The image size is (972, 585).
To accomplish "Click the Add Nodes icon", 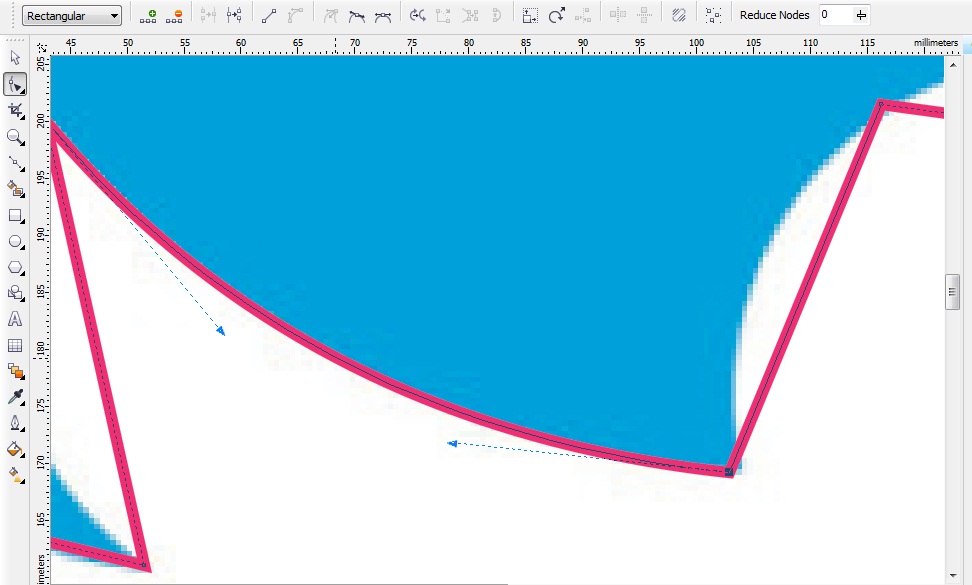I will coord(149,14).
